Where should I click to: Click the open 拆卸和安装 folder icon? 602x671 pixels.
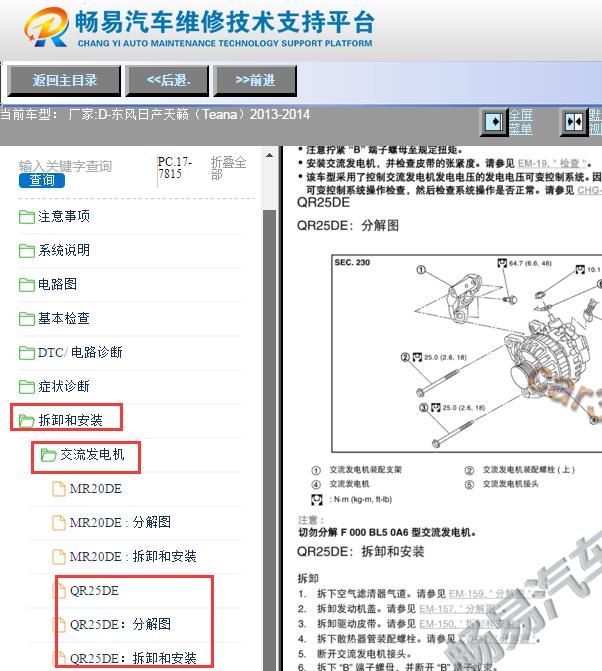27,421
